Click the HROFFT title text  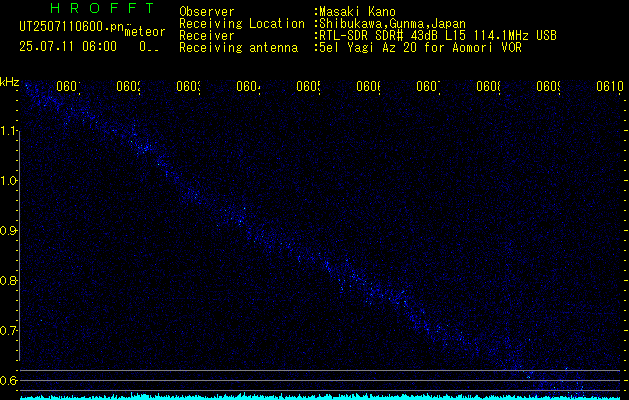pyautogui.click(x=103, y=8)
